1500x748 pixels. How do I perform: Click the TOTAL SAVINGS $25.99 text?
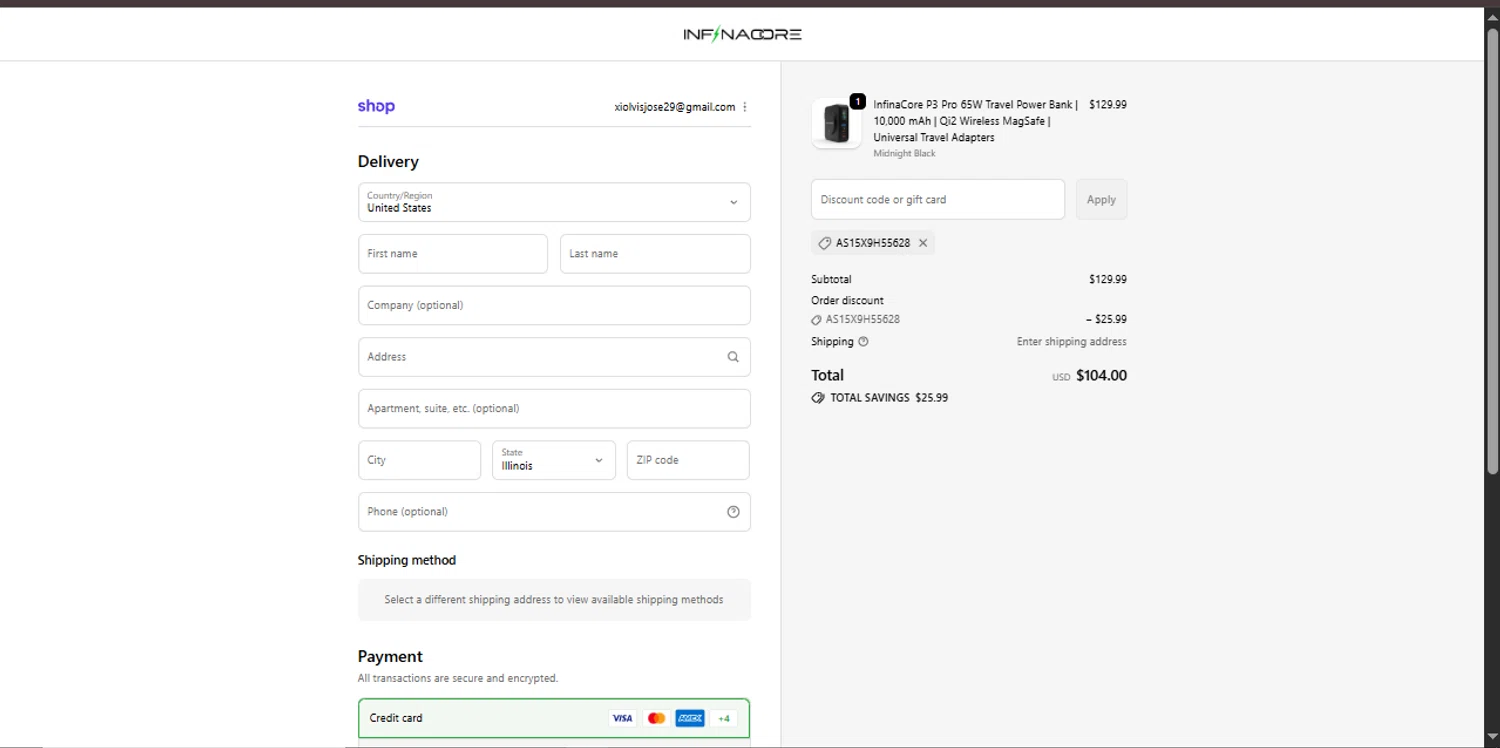pos(889,398)
